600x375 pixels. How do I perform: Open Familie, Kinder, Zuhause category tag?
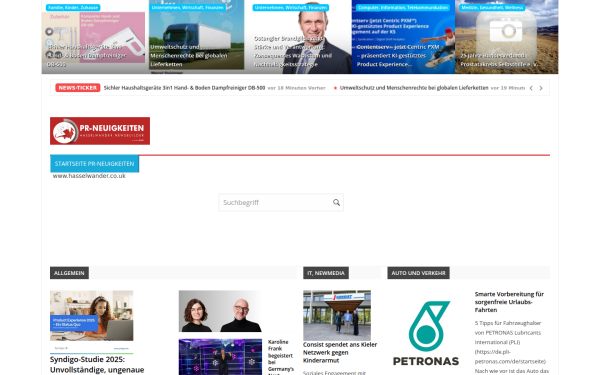tap(73, 7)
